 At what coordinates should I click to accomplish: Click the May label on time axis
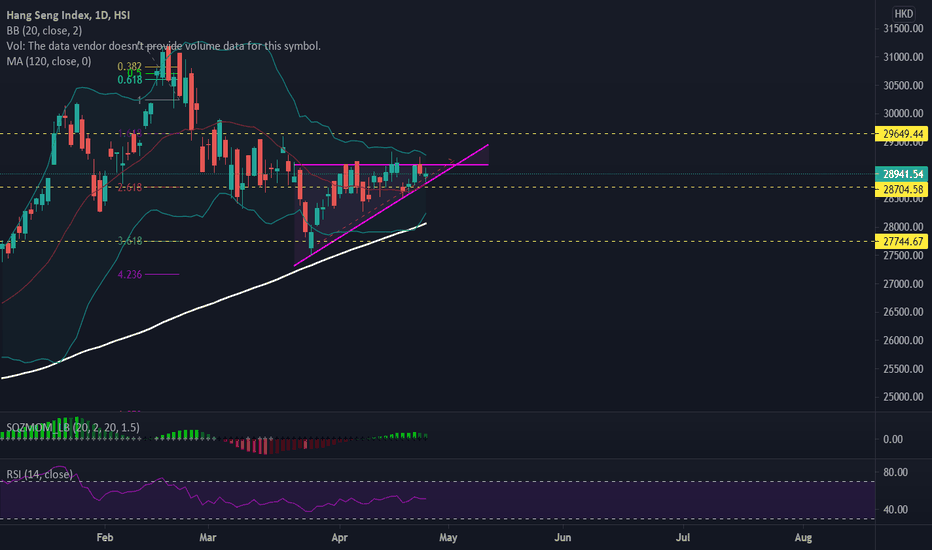(x=448, y=538)
